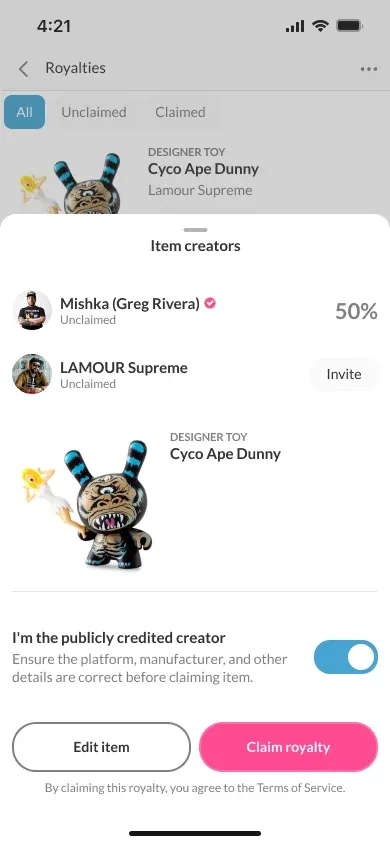The height and width of the screenshot is (844, 390).
Task: Switch to the Unclaimed tab
Action: point(94,112)
